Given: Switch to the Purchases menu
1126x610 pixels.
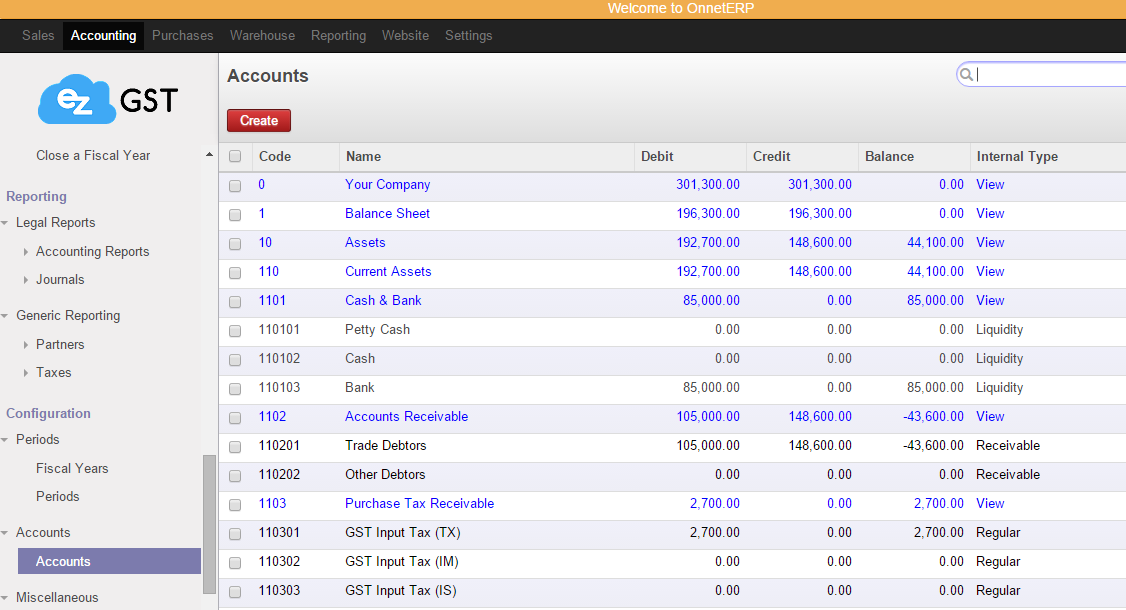Looking at the screenshot, I should pos(182,35).
